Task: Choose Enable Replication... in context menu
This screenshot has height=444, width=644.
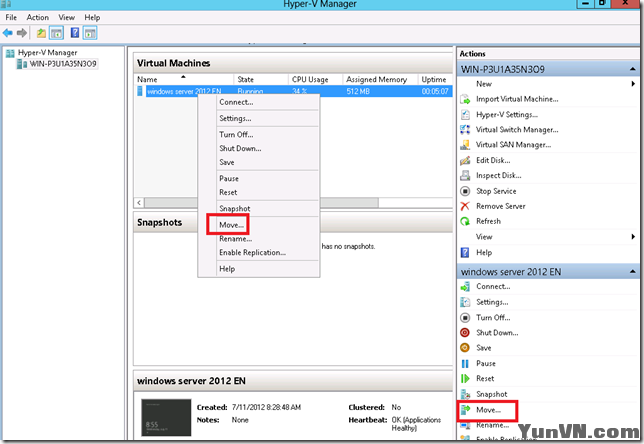Action: 259,253
